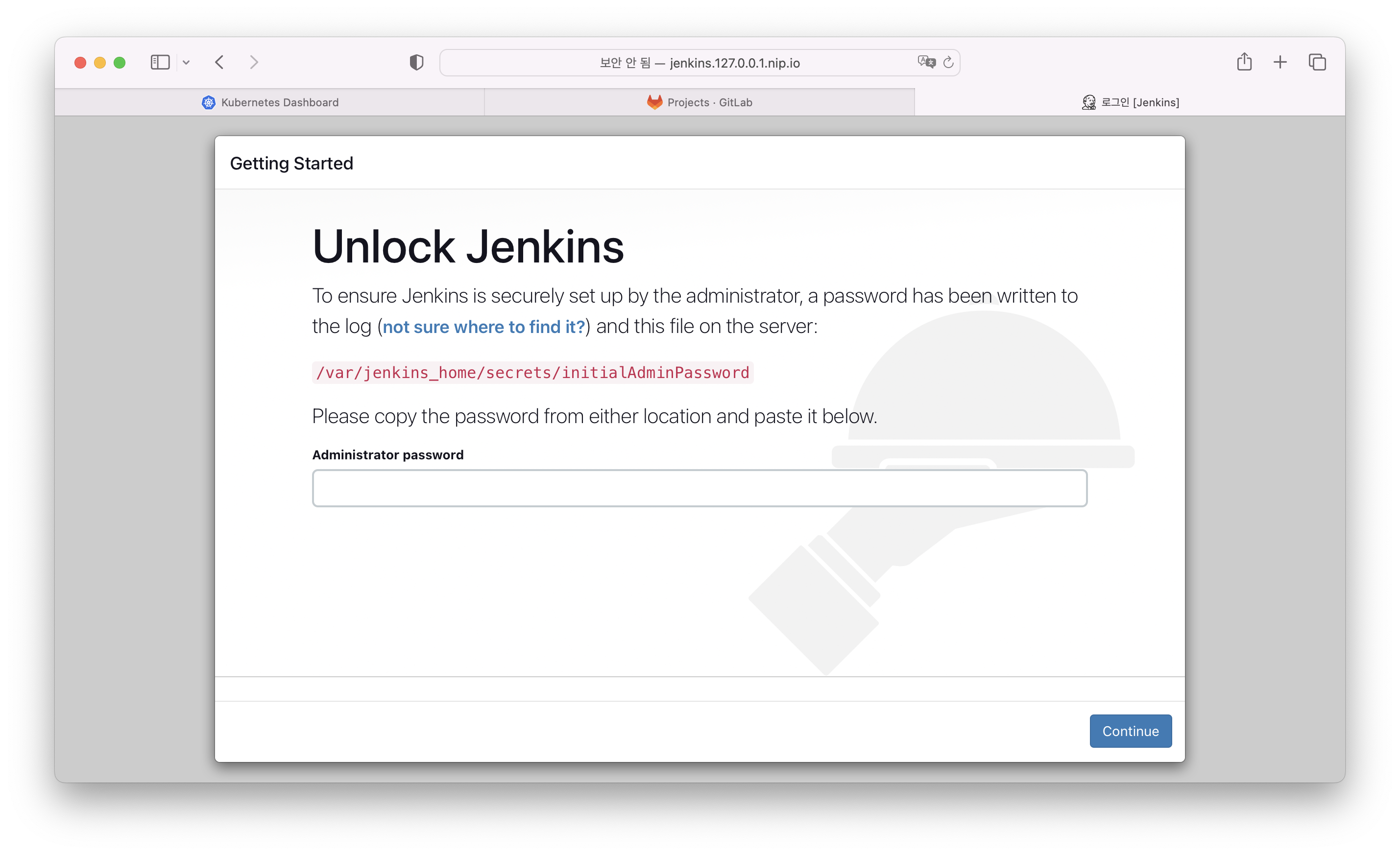Click the translate page icon in address bar

click(926, 62)
